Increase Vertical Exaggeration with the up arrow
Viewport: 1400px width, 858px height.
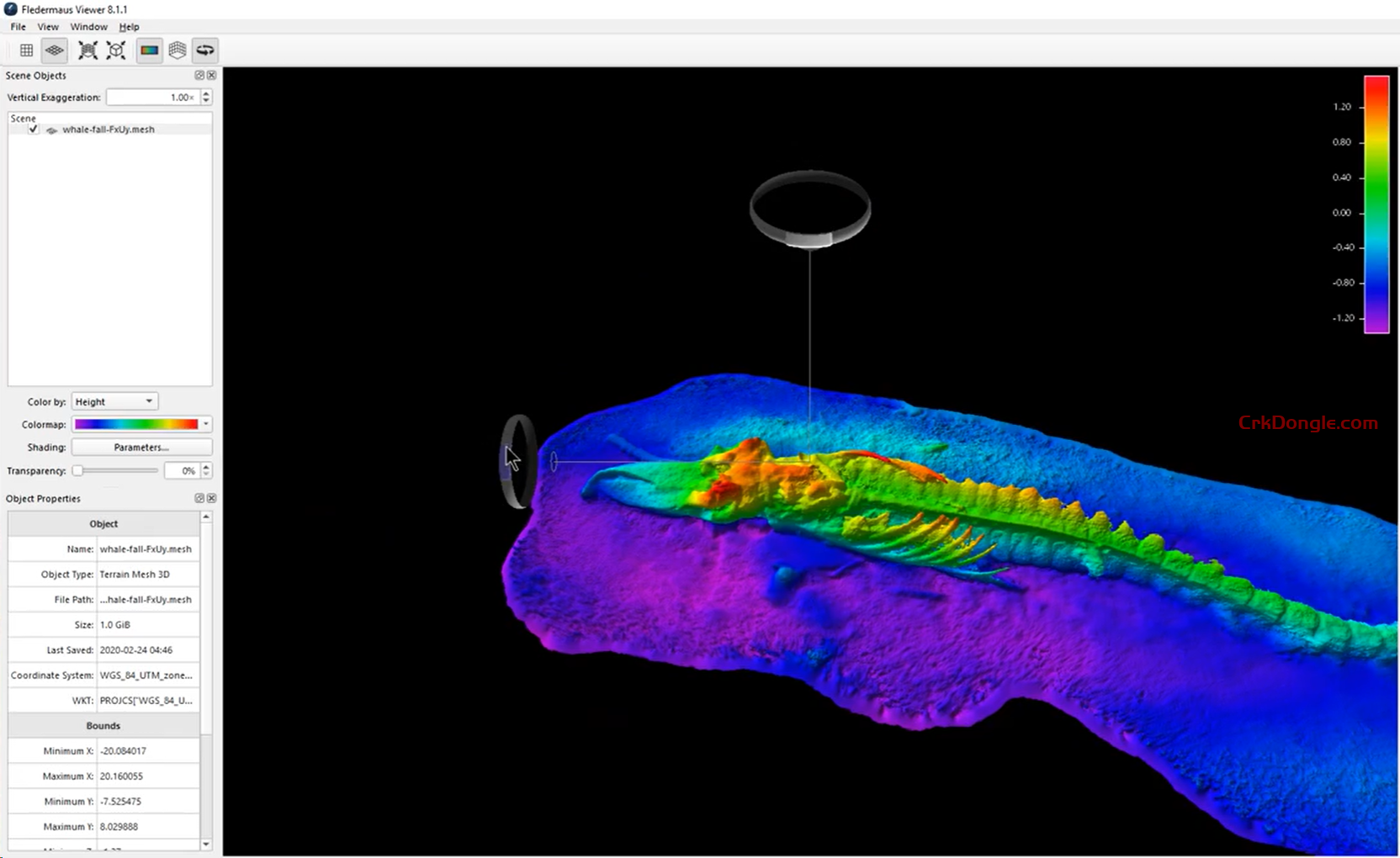click(x=206, y=93)
